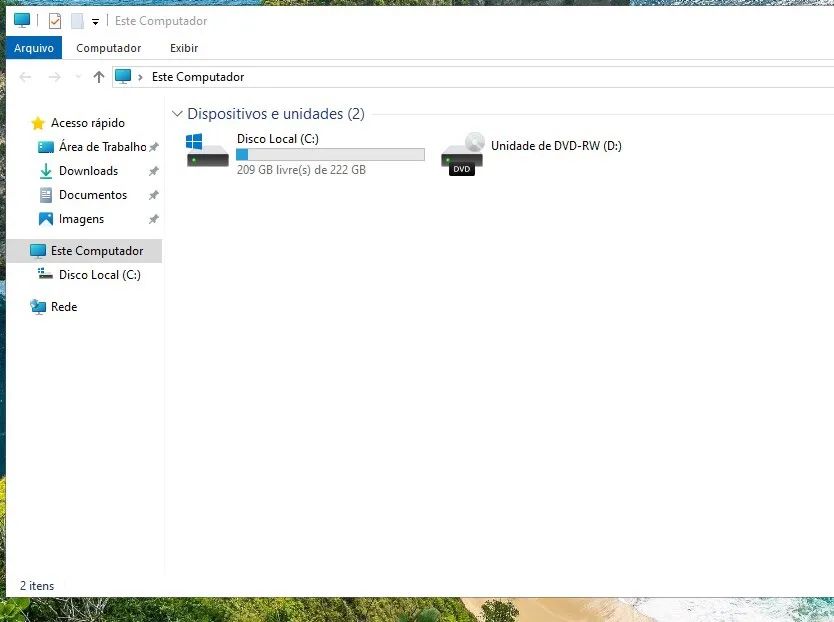Click the pin icon next to Downloads
Screen dimensions: 834x622
(x=154, y=171)
